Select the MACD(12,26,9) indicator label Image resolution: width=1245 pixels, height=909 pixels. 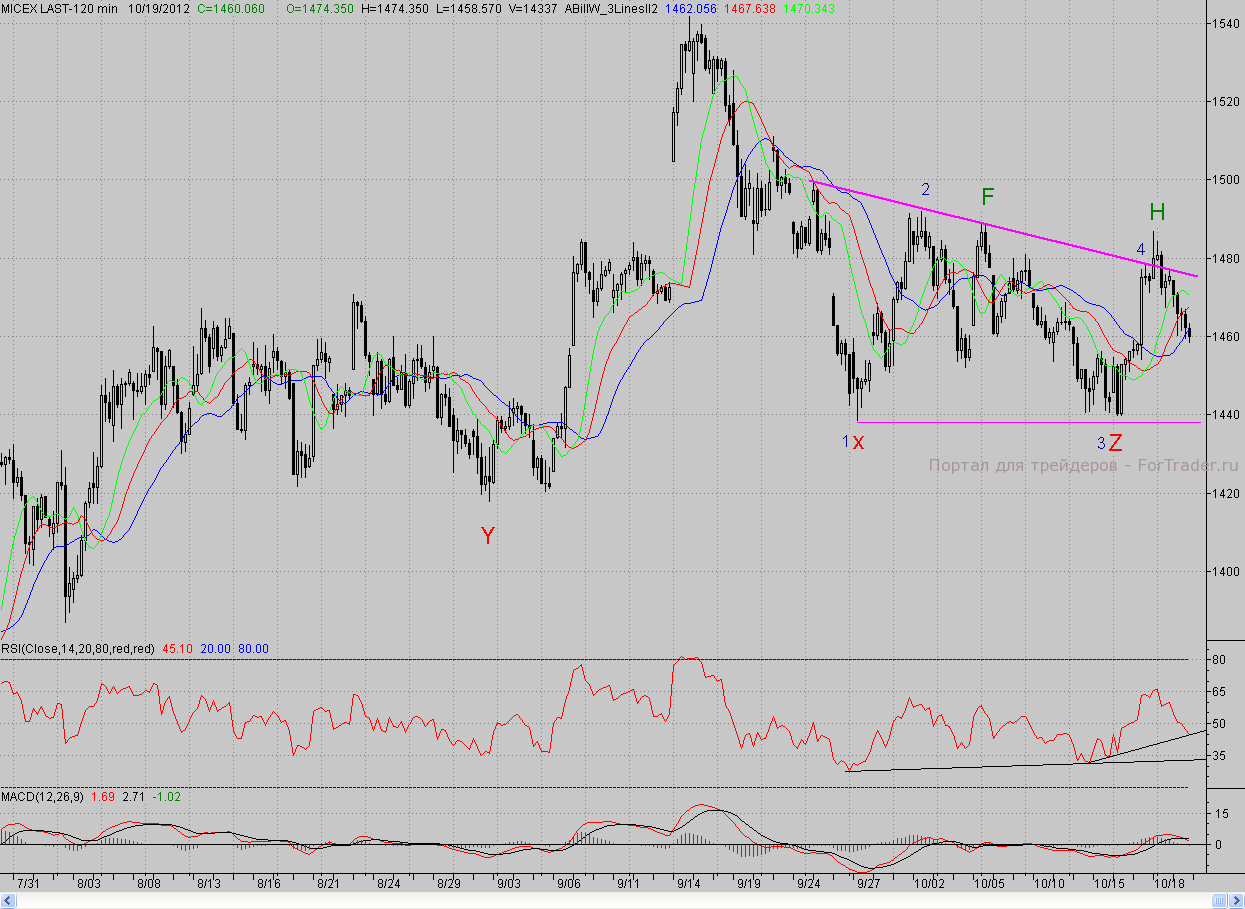pyautogui.click(x=43, y=796)
